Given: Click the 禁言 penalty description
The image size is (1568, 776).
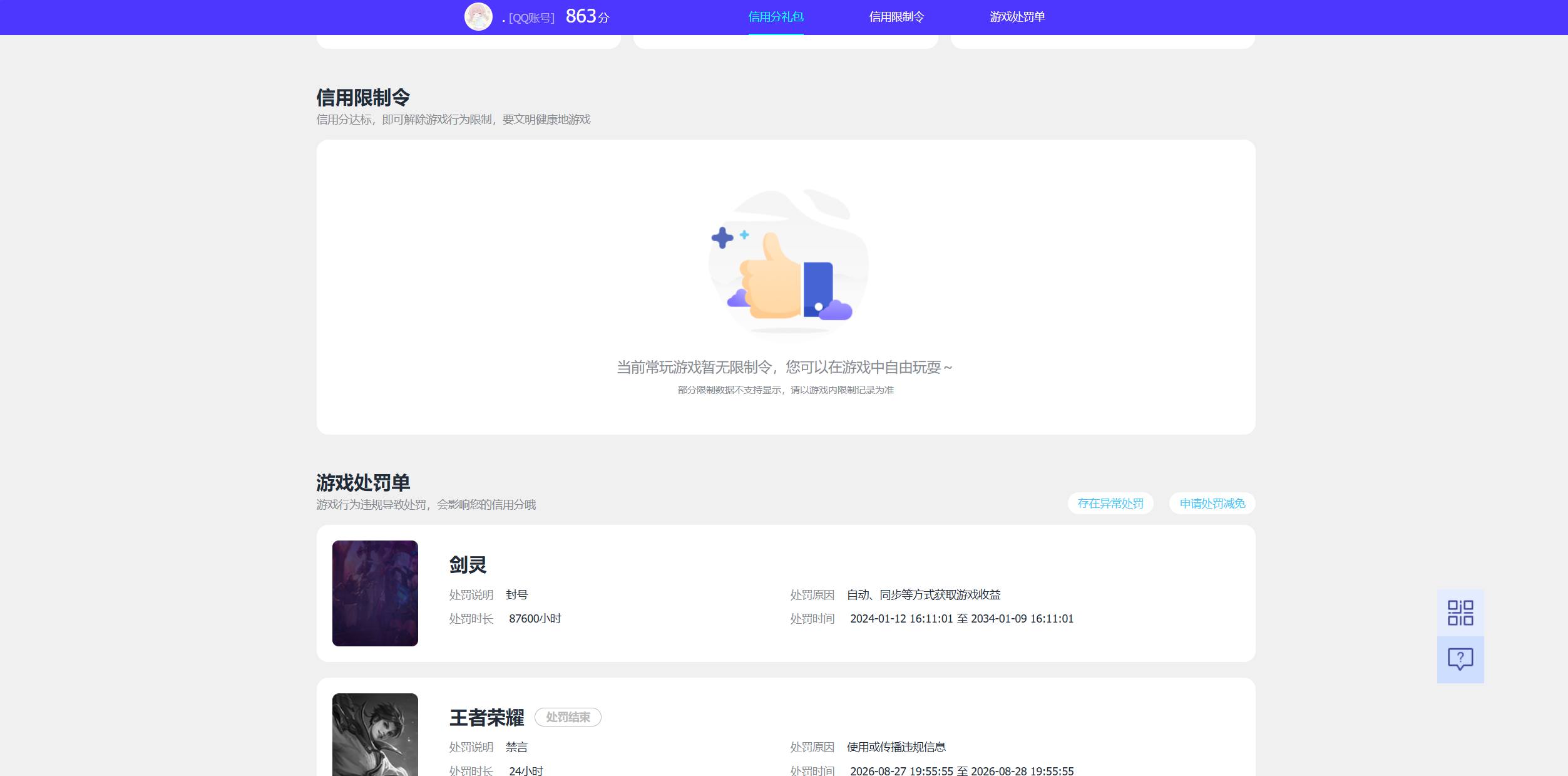Looking at the screenshot, I should (517, 747).
